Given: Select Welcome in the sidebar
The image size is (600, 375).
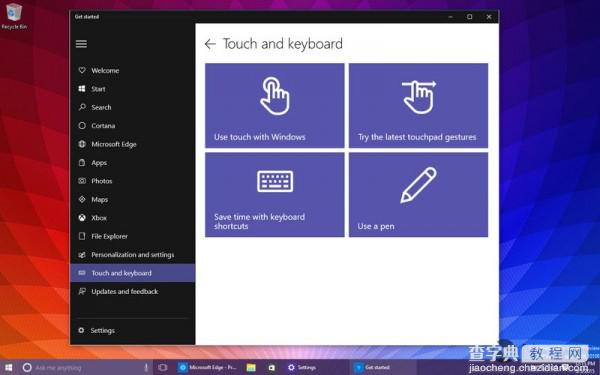Looking at the screenshot, I should pyautogui.click(x=133, y=70).
